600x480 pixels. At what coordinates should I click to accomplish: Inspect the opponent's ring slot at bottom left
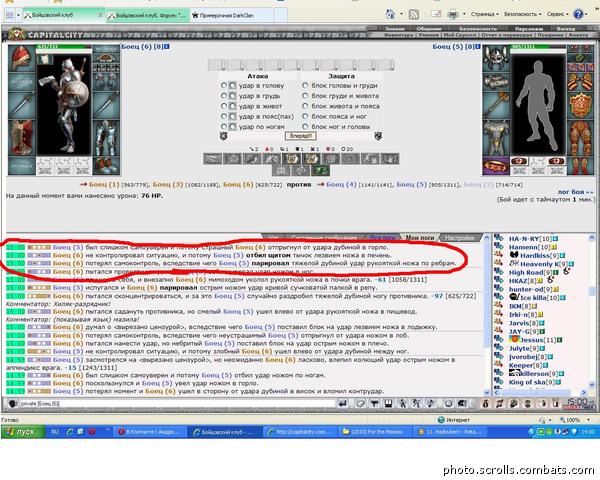point(496,166)
